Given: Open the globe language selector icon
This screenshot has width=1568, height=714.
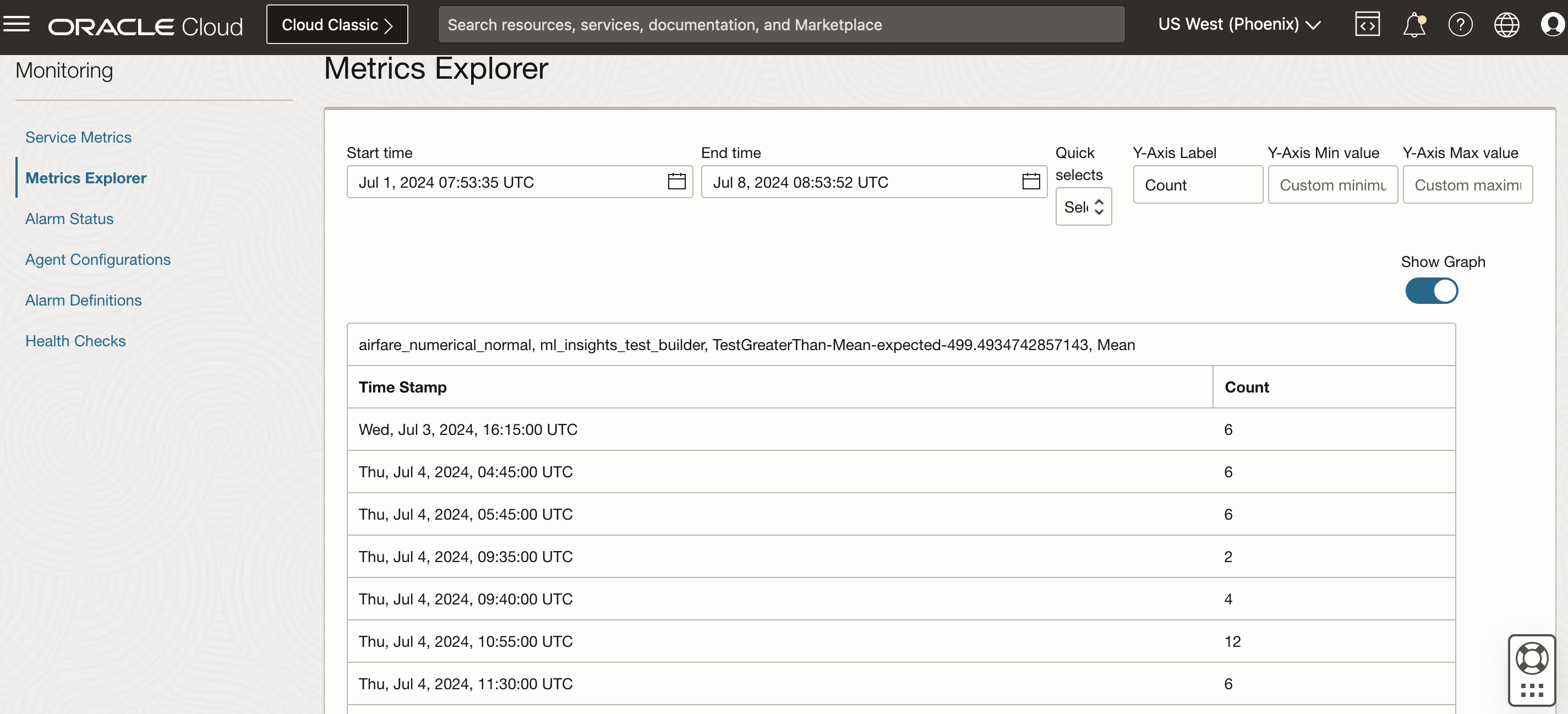Looking at the screenshot, I should [1506, 24].
